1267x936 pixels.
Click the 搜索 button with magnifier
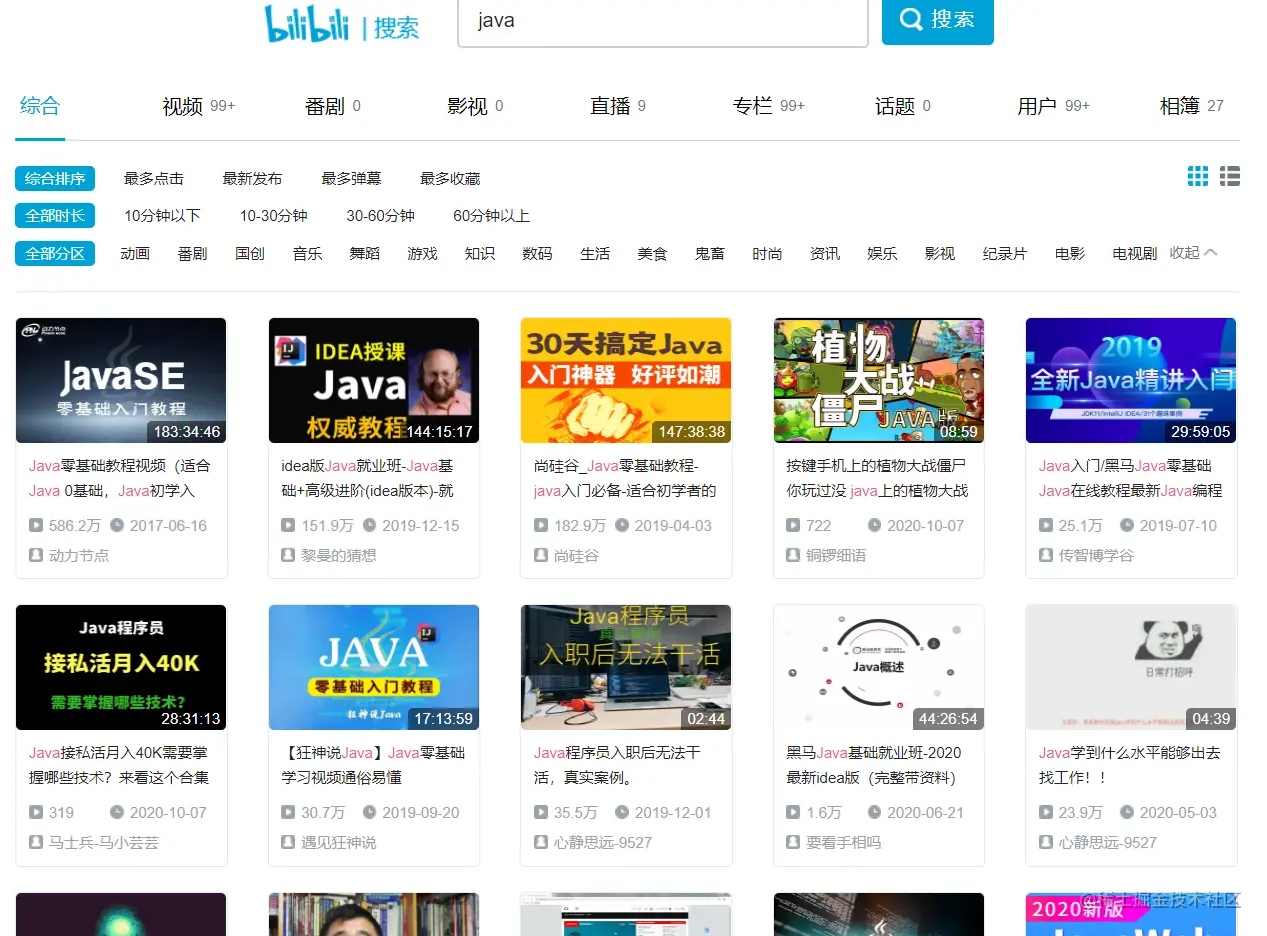tap(938, 20)
